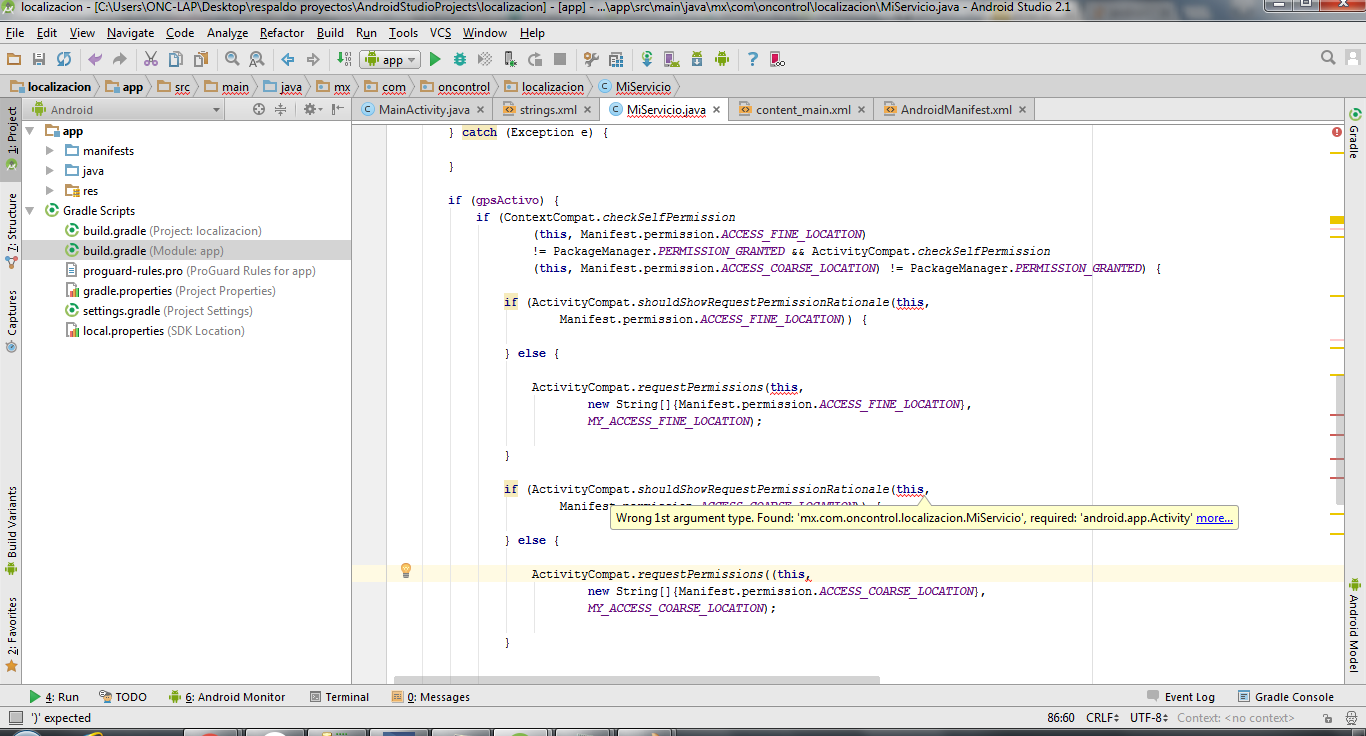This screenshot has height=736, width=1366.
Task: Open the CRLF line separator selector
Action: click(1102, 717)
